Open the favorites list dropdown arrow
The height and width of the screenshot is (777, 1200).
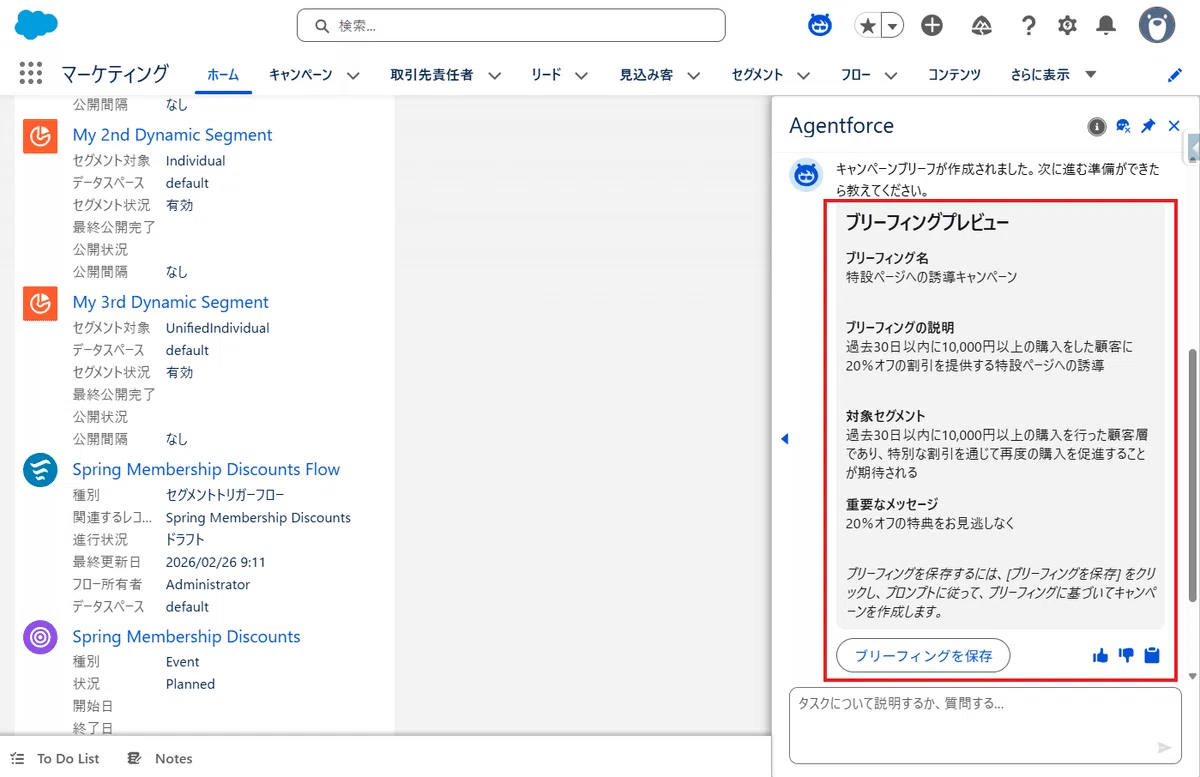[892, 26]
